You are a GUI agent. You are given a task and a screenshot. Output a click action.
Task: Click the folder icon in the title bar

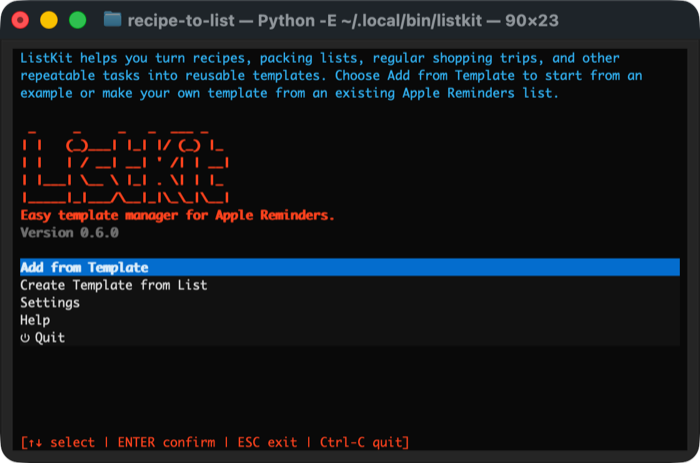[x=112, y=20]
